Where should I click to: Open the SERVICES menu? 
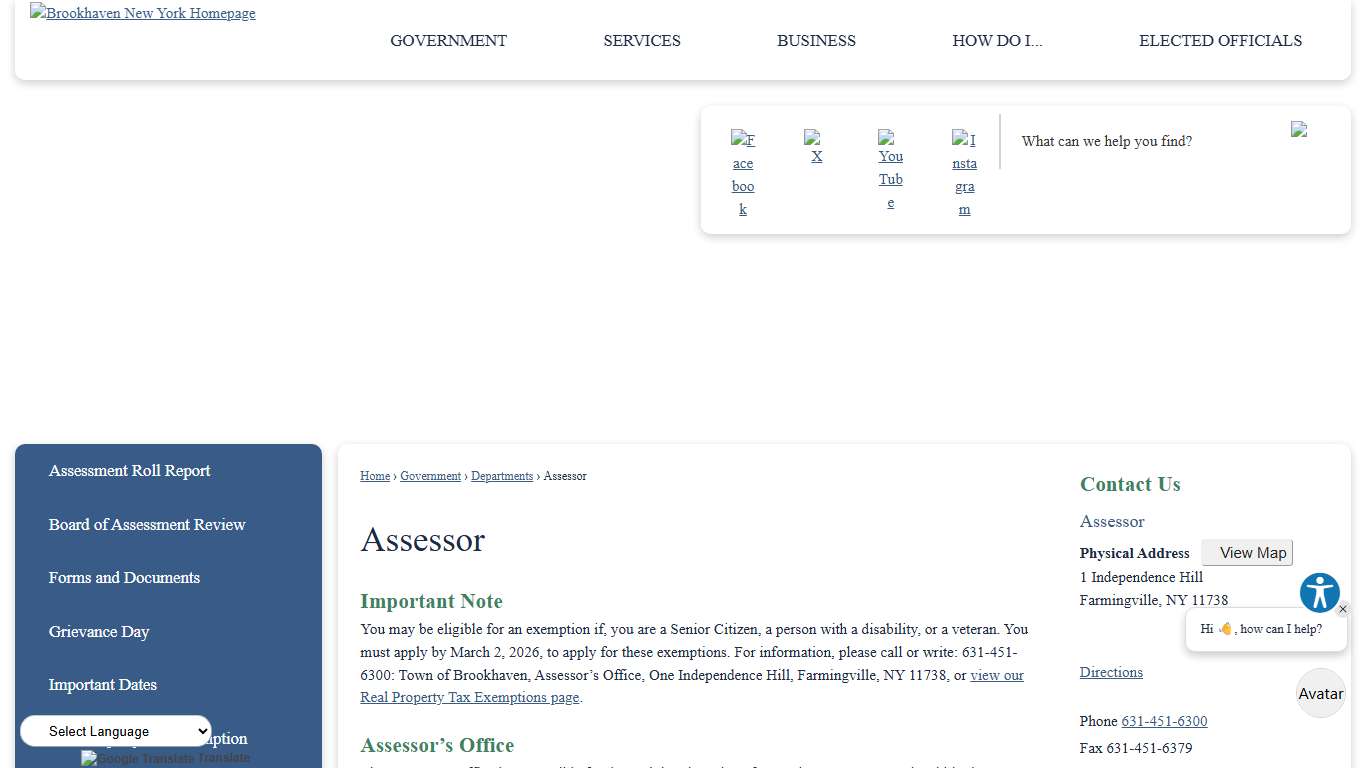point(641,41)
